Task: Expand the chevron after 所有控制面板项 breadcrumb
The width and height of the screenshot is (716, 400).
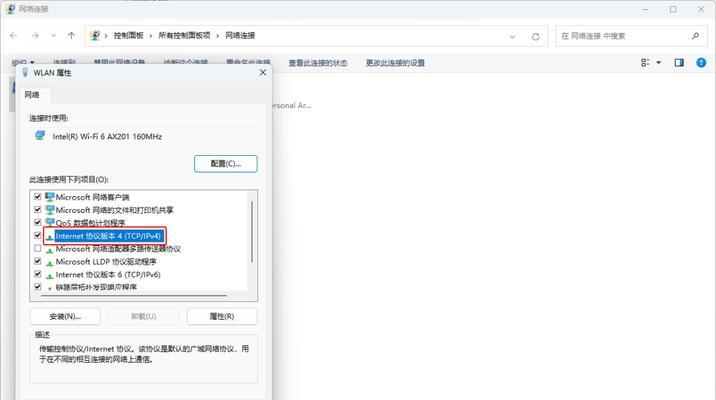Action: coord(217,36)
